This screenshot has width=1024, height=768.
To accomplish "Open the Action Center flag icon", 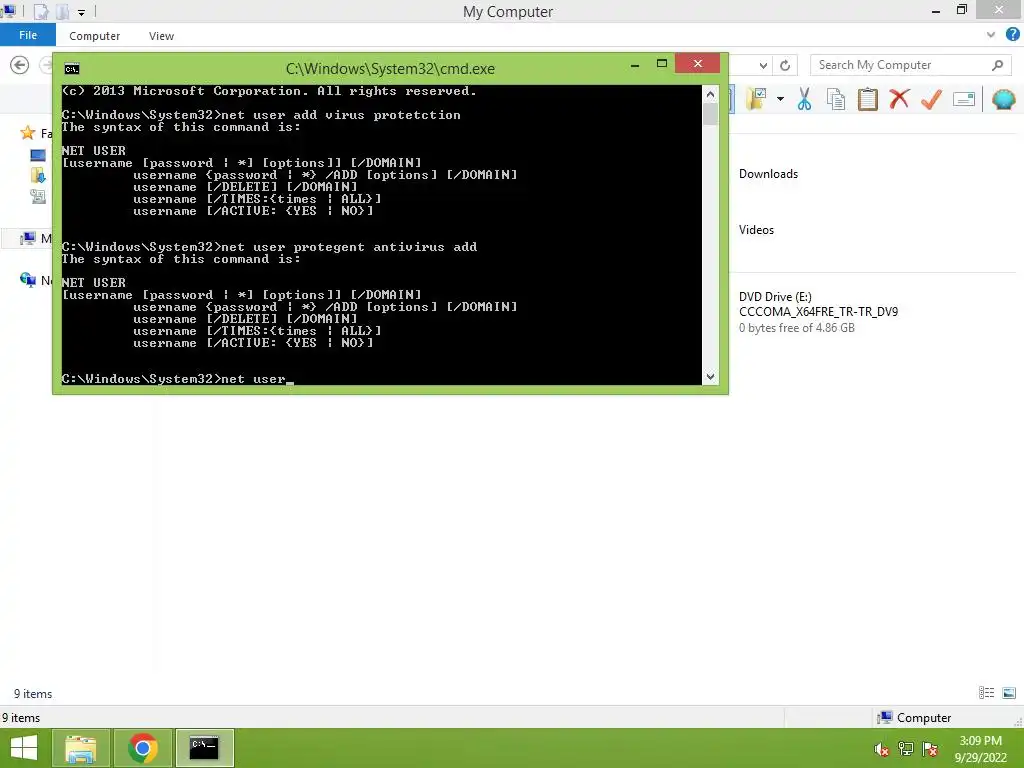I will [x=930, y=749].
